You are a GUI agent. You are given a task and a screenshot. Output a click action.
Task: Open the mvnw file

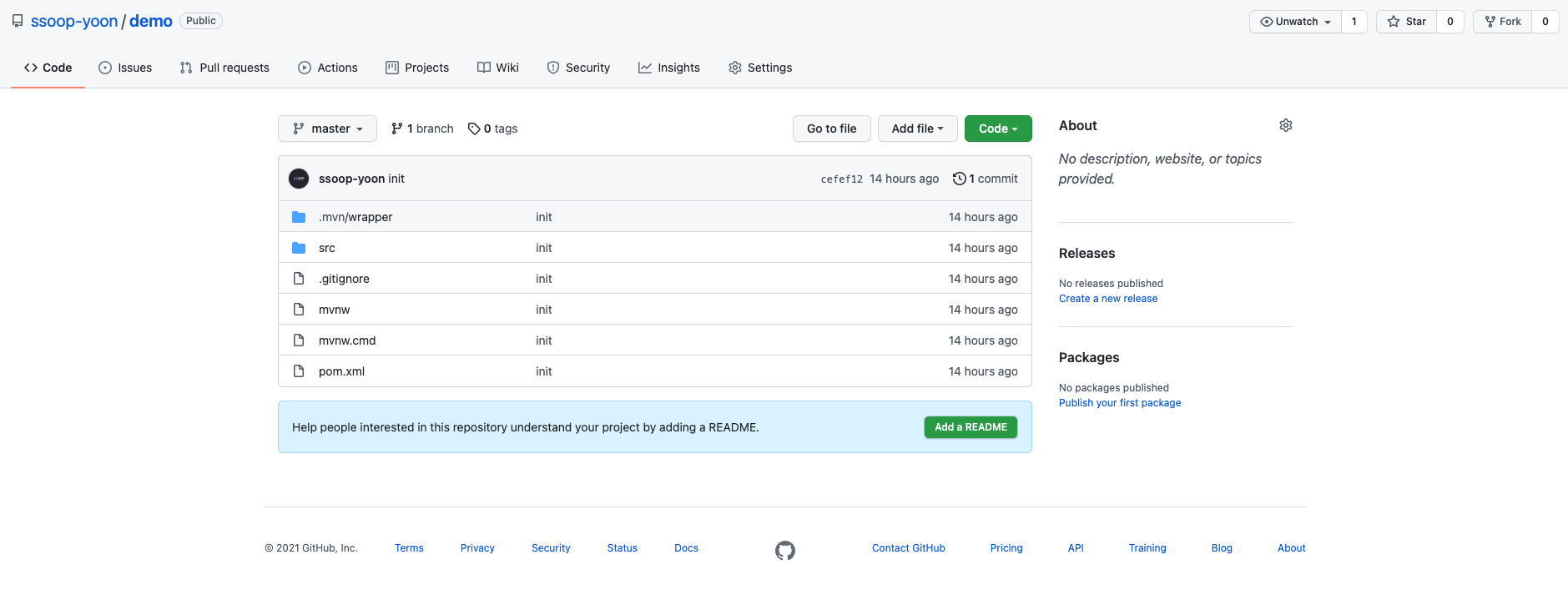click(335, 310)
